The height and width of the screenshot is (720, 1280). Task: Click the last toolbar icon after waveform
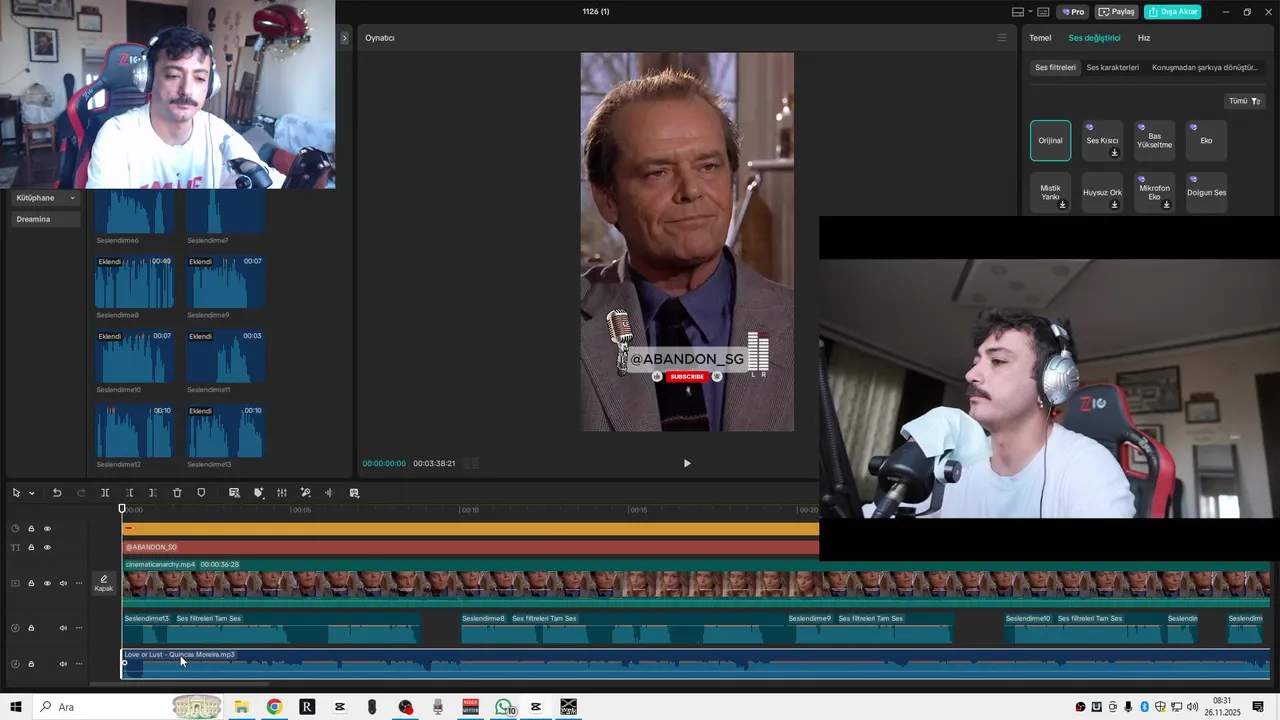pyautogui.click(x=354, y=493)
